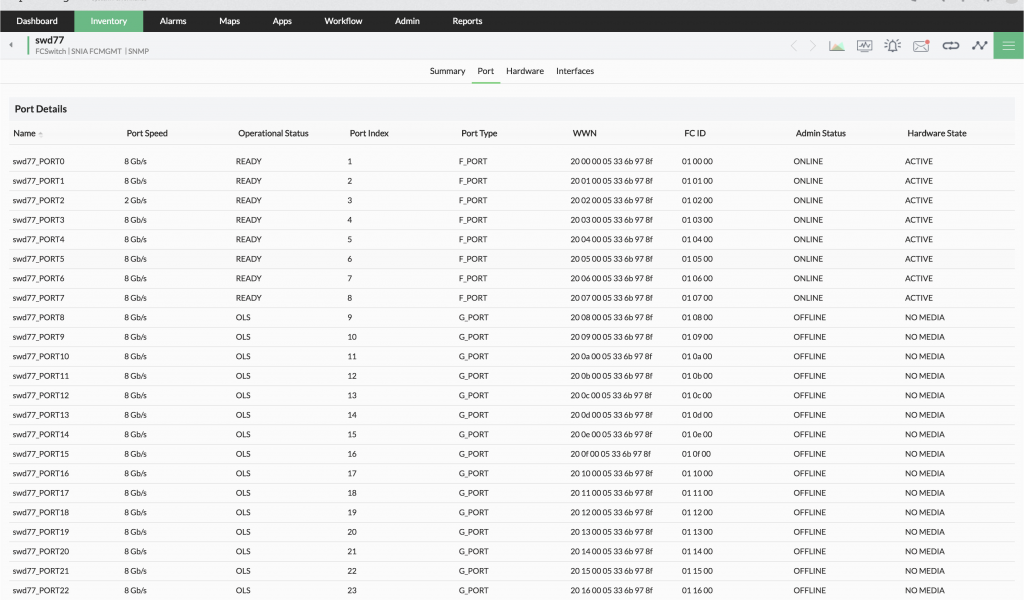Open the Maps menu
1024x600 pixels.
pyautogui.click(x=229, y=21)
